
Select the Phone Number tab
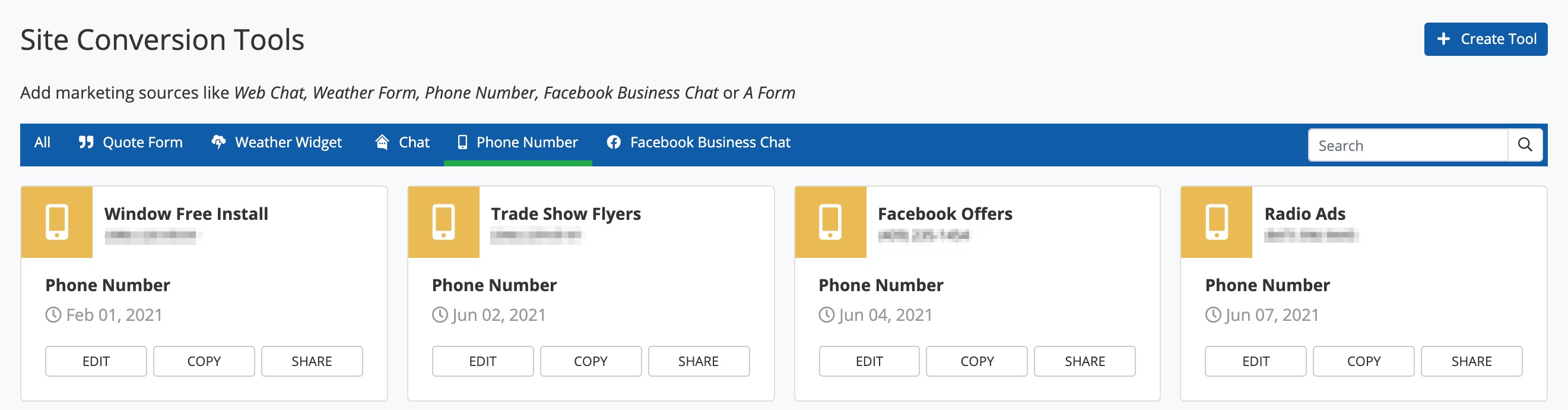point(518,143)
